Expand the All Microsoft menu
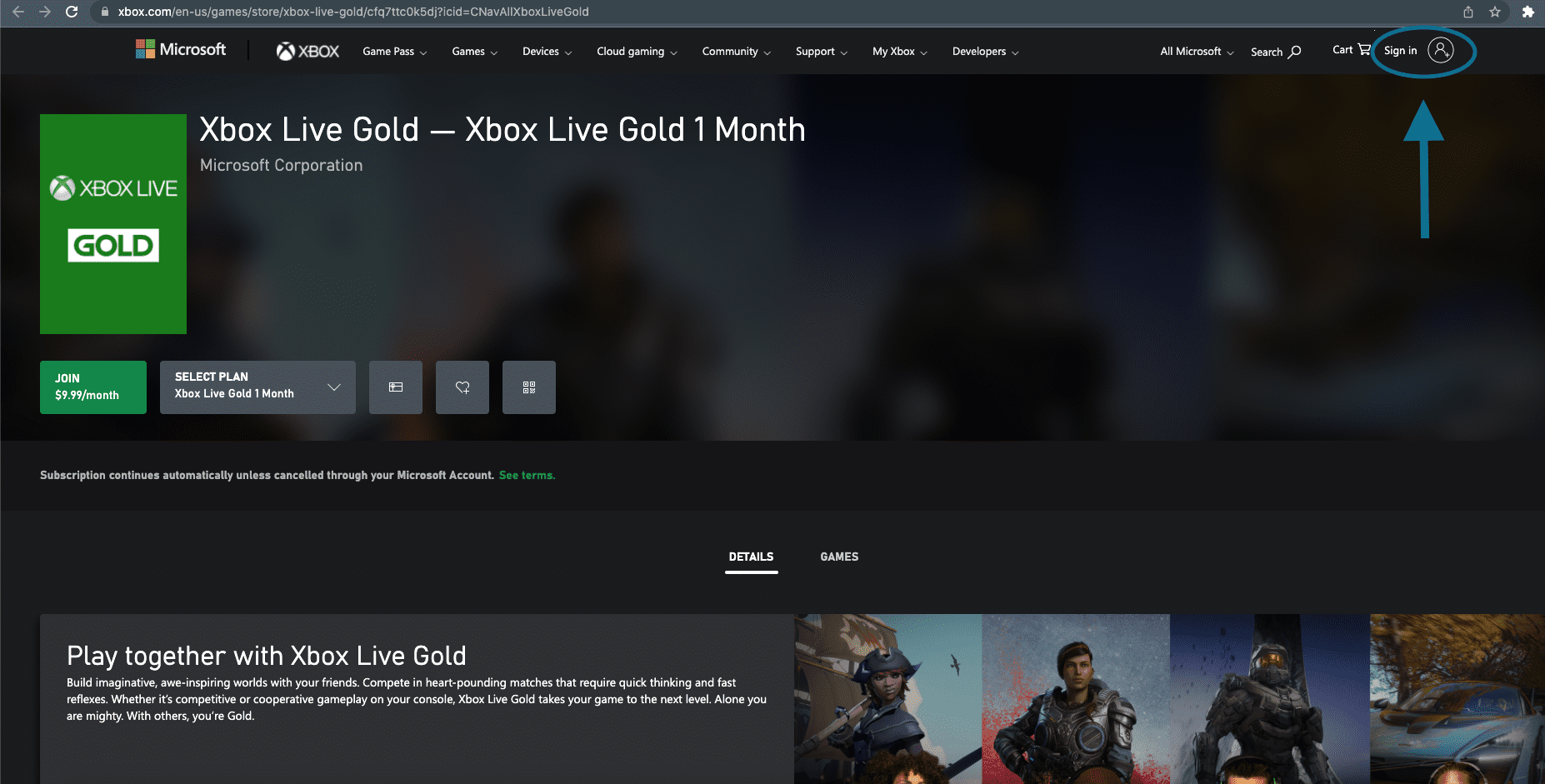Image resolution: width=1545 pixels, height=784 pixels. [1195, 51]
